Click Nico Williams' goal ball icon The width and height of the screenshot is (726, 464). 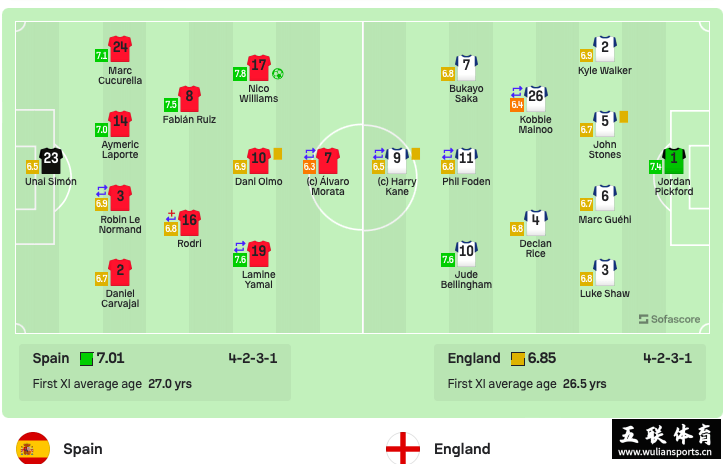click(278, 73)
